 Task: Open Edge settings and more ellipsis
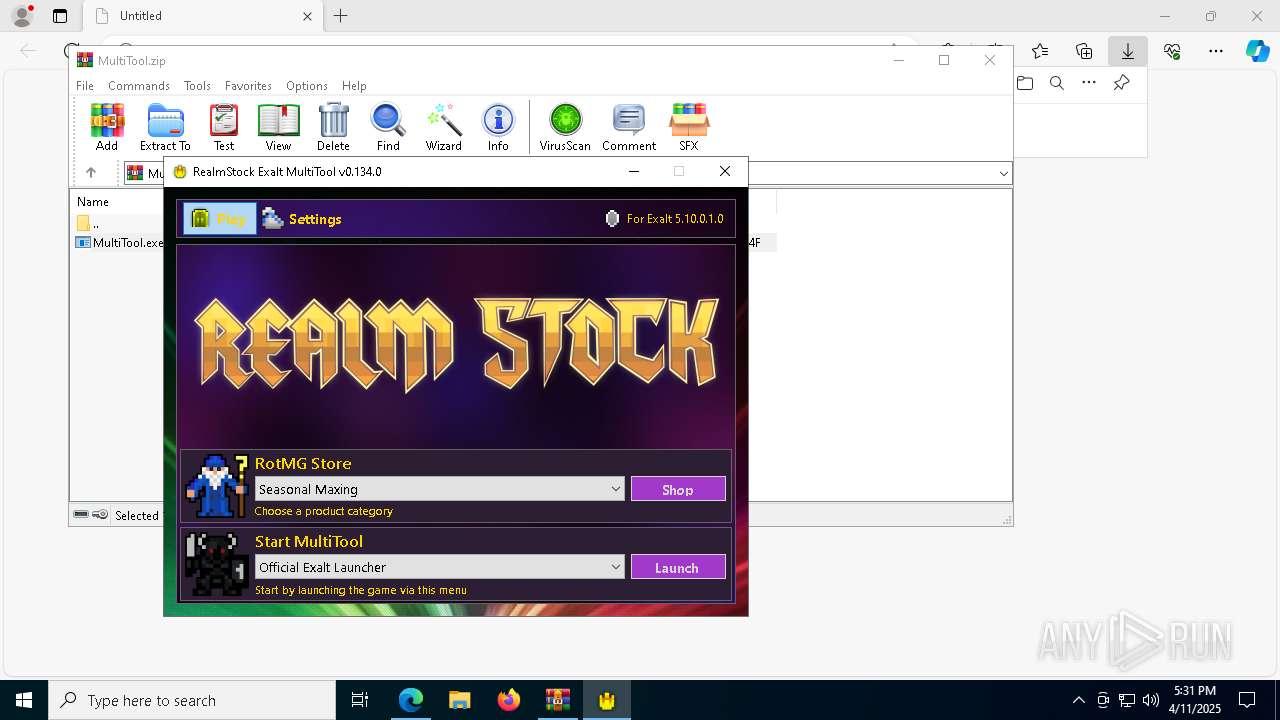[x=1216, y=51]
